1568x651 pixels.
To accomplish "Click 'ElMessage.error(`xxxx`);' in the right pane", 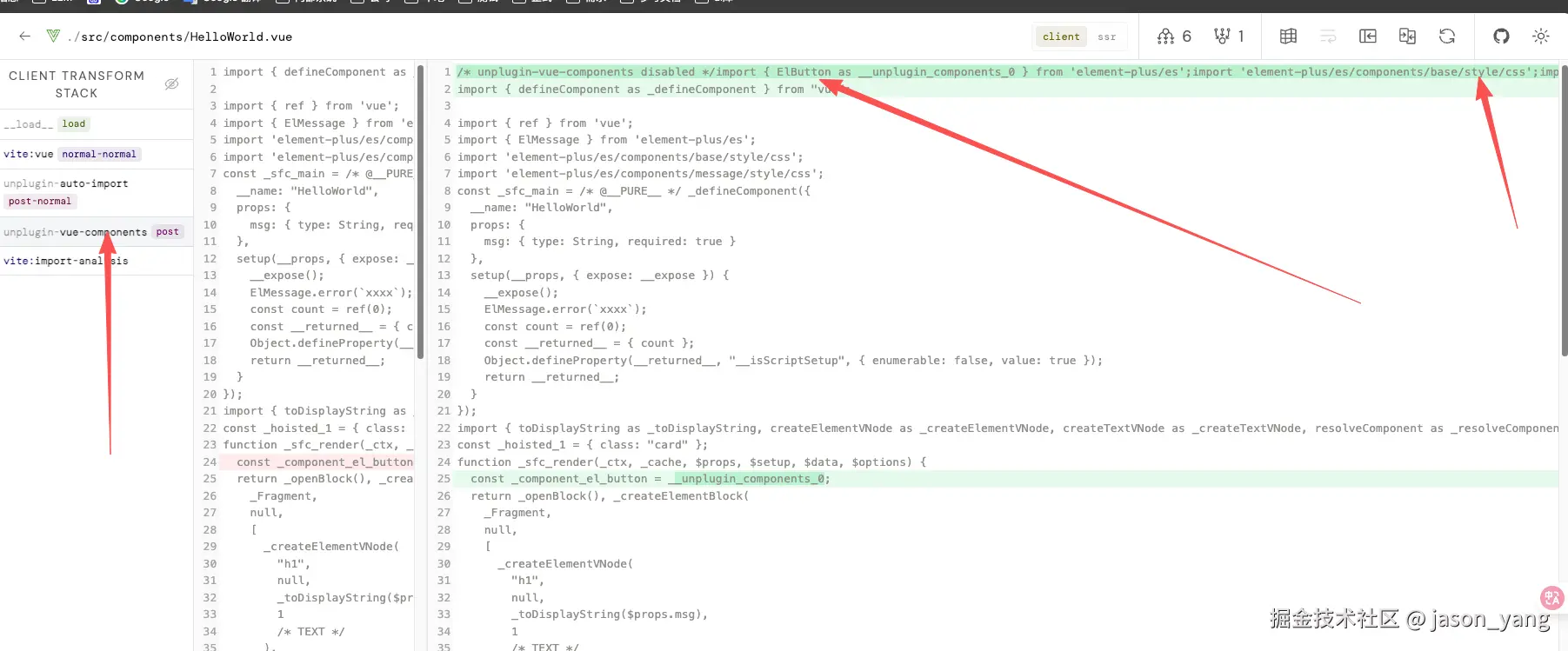I will click(x=565, y=309).
